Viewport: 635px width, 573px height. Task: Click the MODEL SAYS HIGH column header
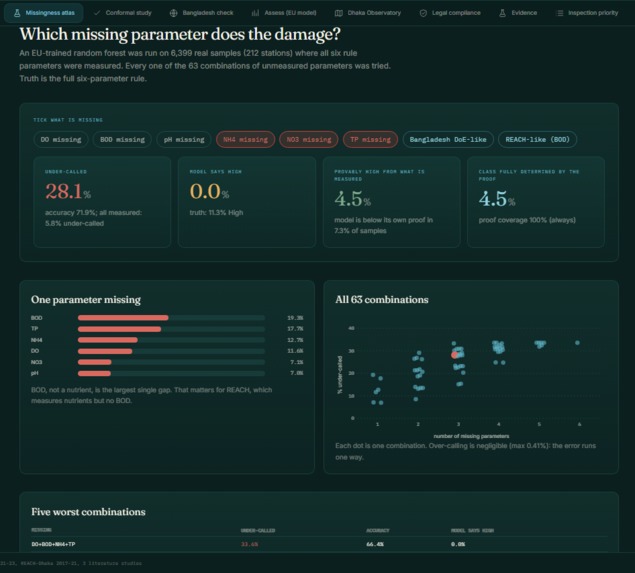point(472,530)
